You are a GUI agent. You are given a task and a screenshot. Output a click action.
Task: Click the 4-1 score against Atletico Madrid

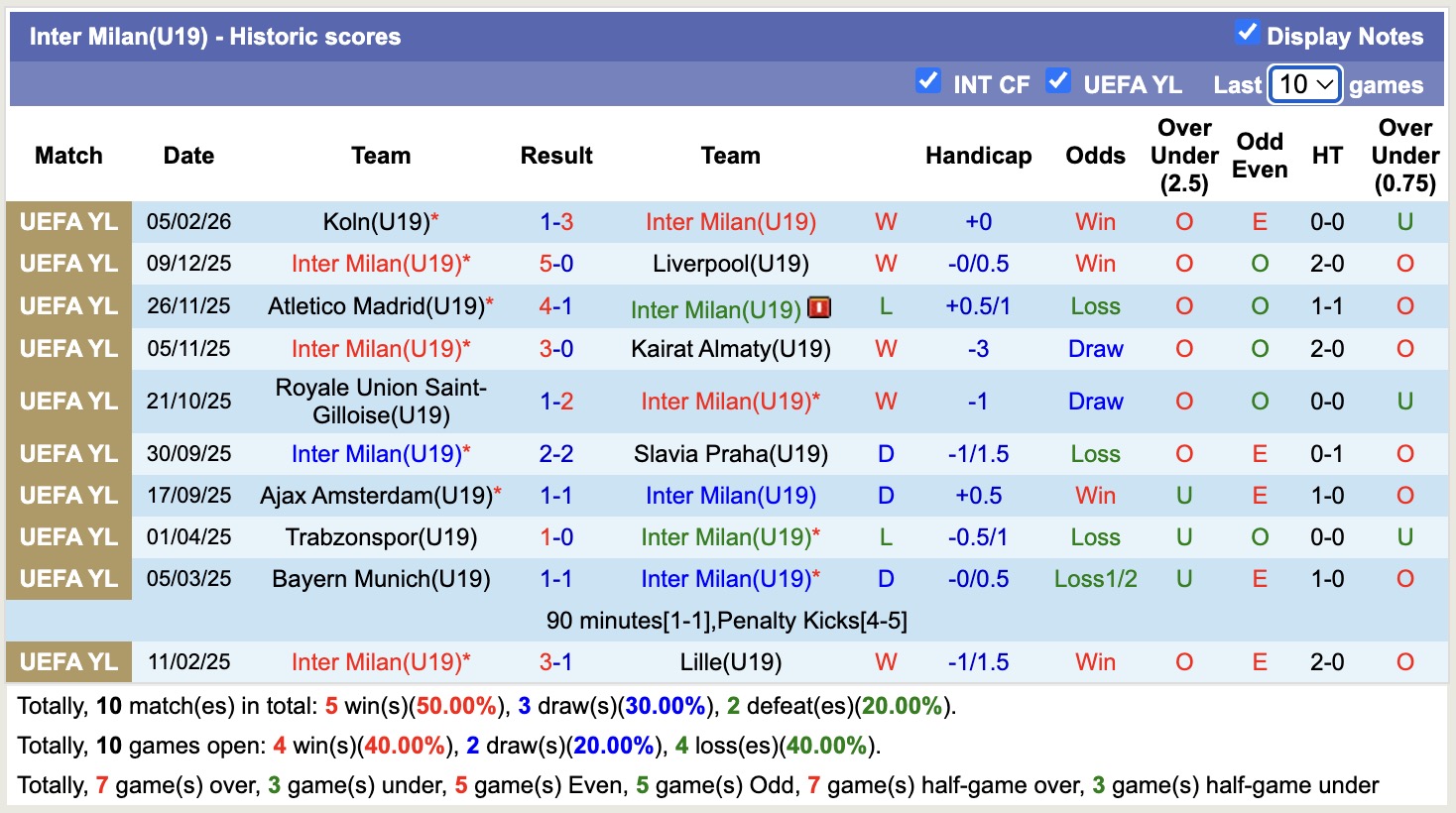tap(555, 306)
